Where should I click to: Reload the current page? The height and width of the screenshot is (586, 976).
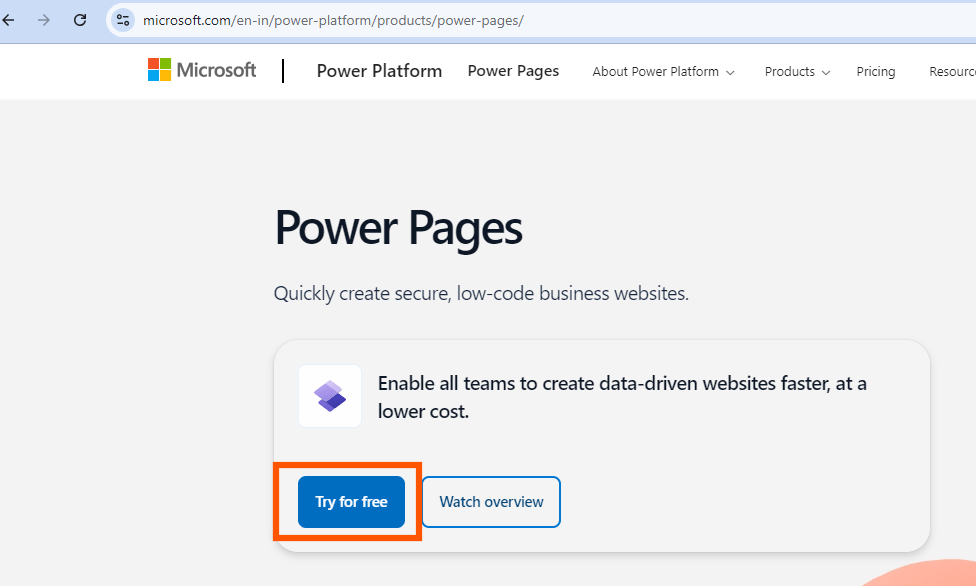tap(80, 20)
